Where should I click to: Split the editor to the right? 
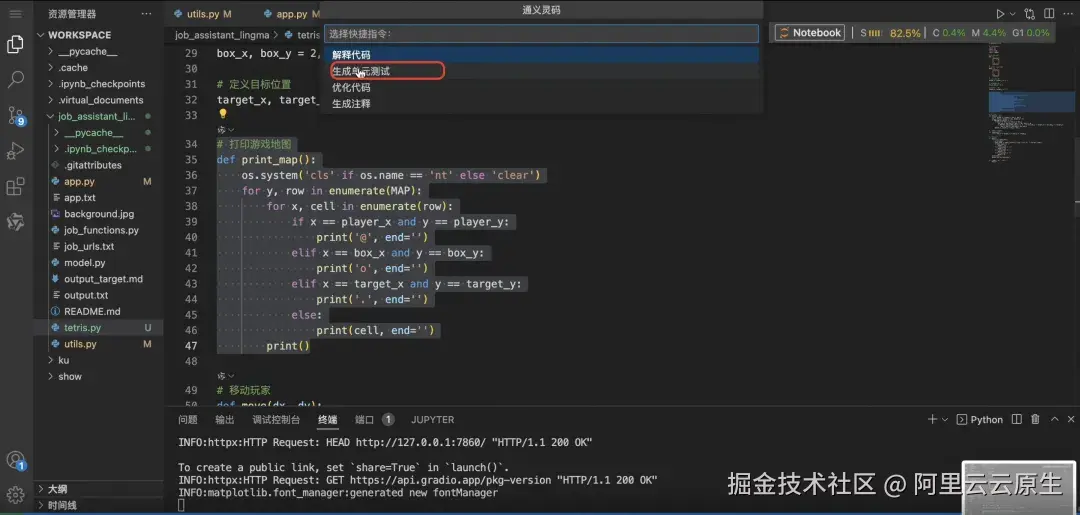click(1049, 14)
